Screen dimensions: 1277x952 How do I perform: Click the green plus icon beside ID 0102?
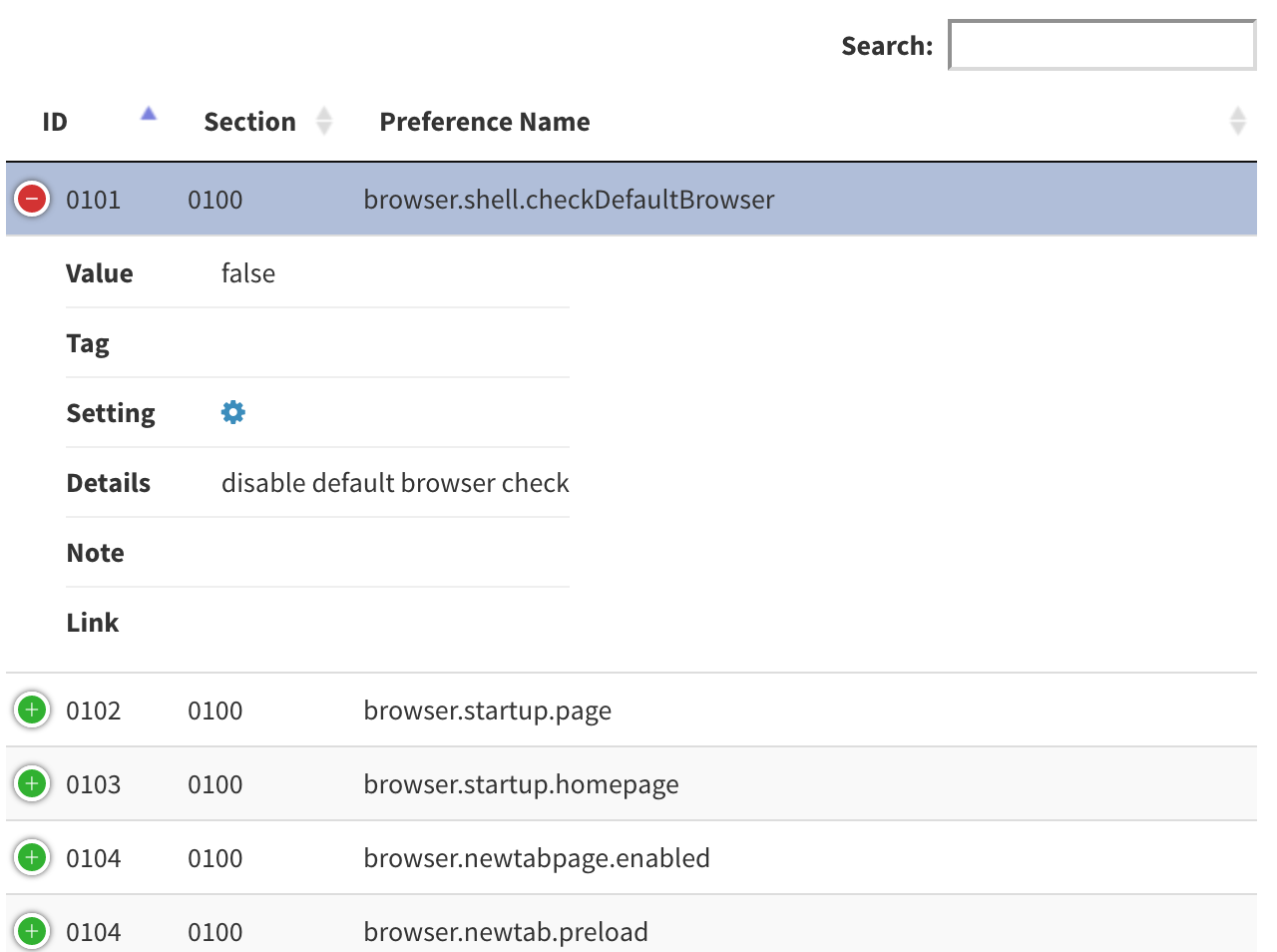(x=31, y=710)
